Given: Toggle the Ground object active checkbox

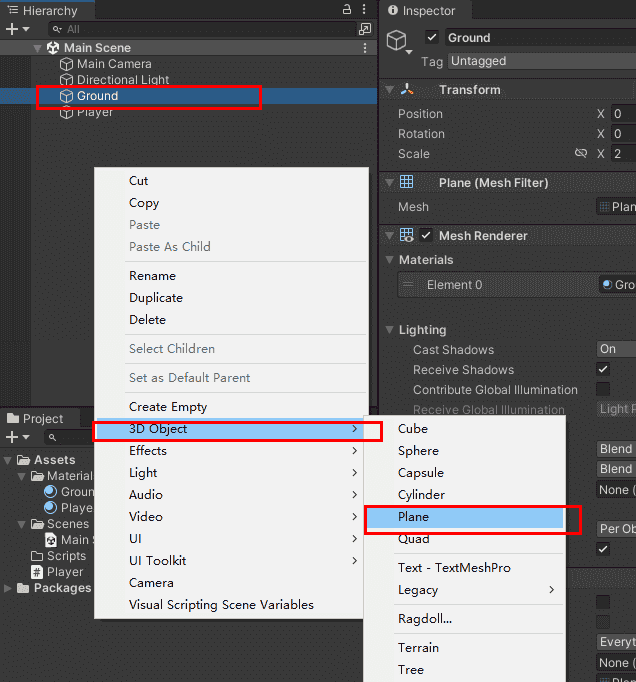Looking at the screenshot, I should (x=432, y=38).
